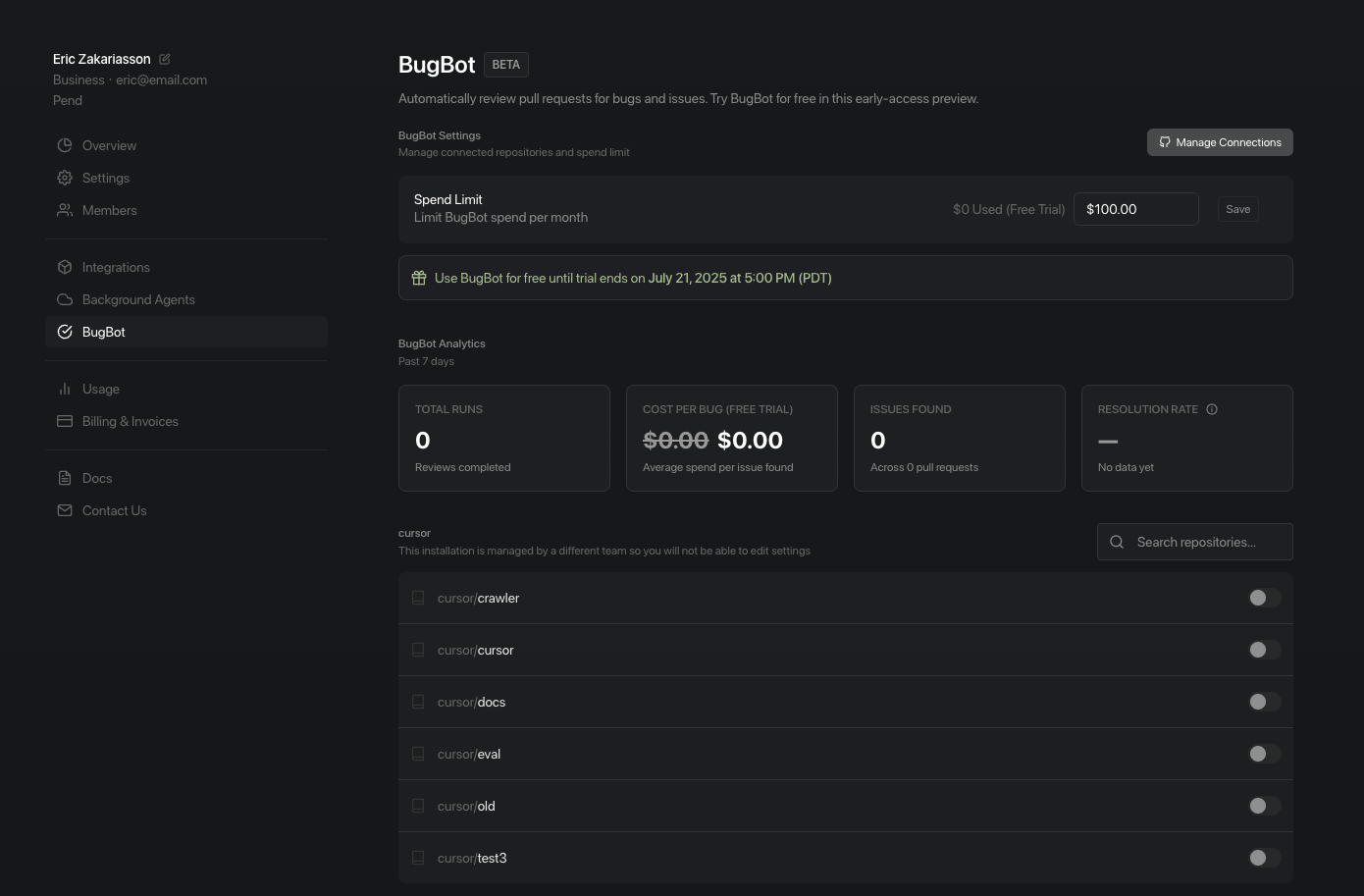Click the magnifier icon in repository search
The image size is (1364, 896).
point(1117,542)
